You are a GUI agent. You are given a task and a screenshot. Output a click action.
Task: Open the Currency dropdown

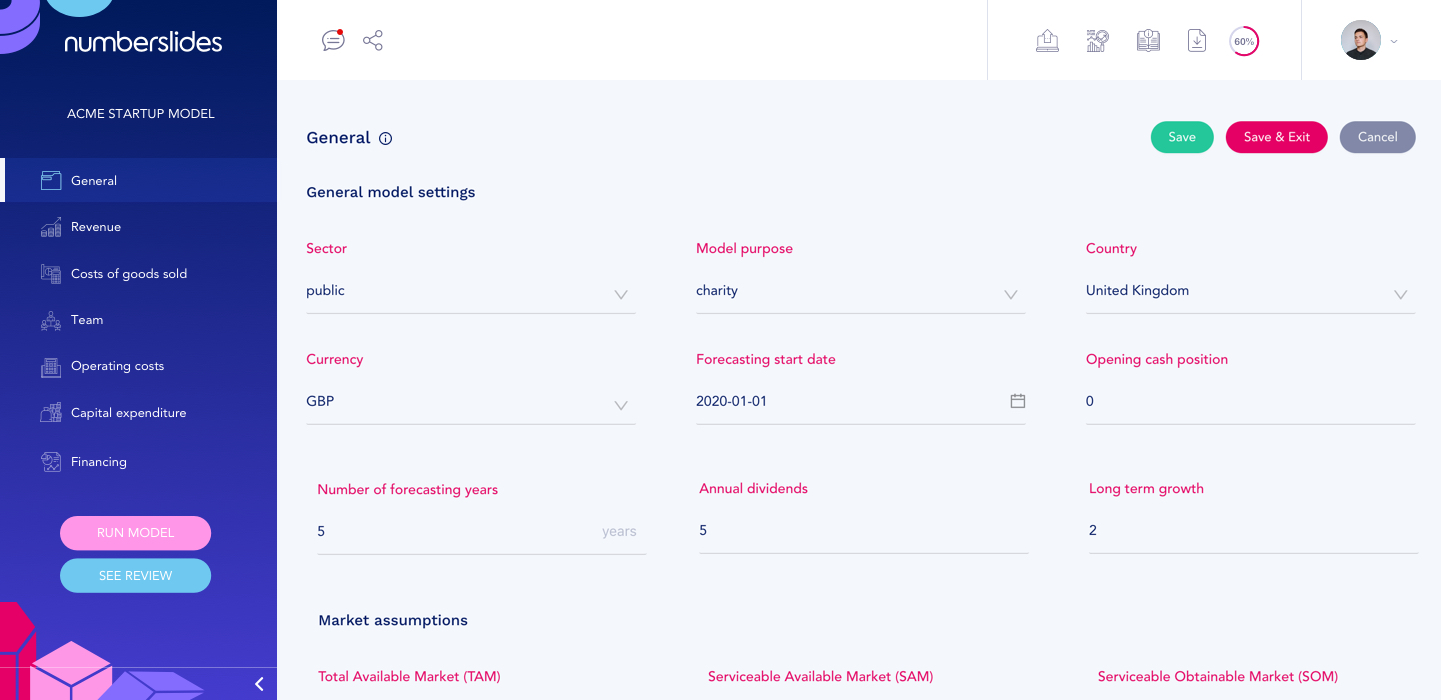621,405
